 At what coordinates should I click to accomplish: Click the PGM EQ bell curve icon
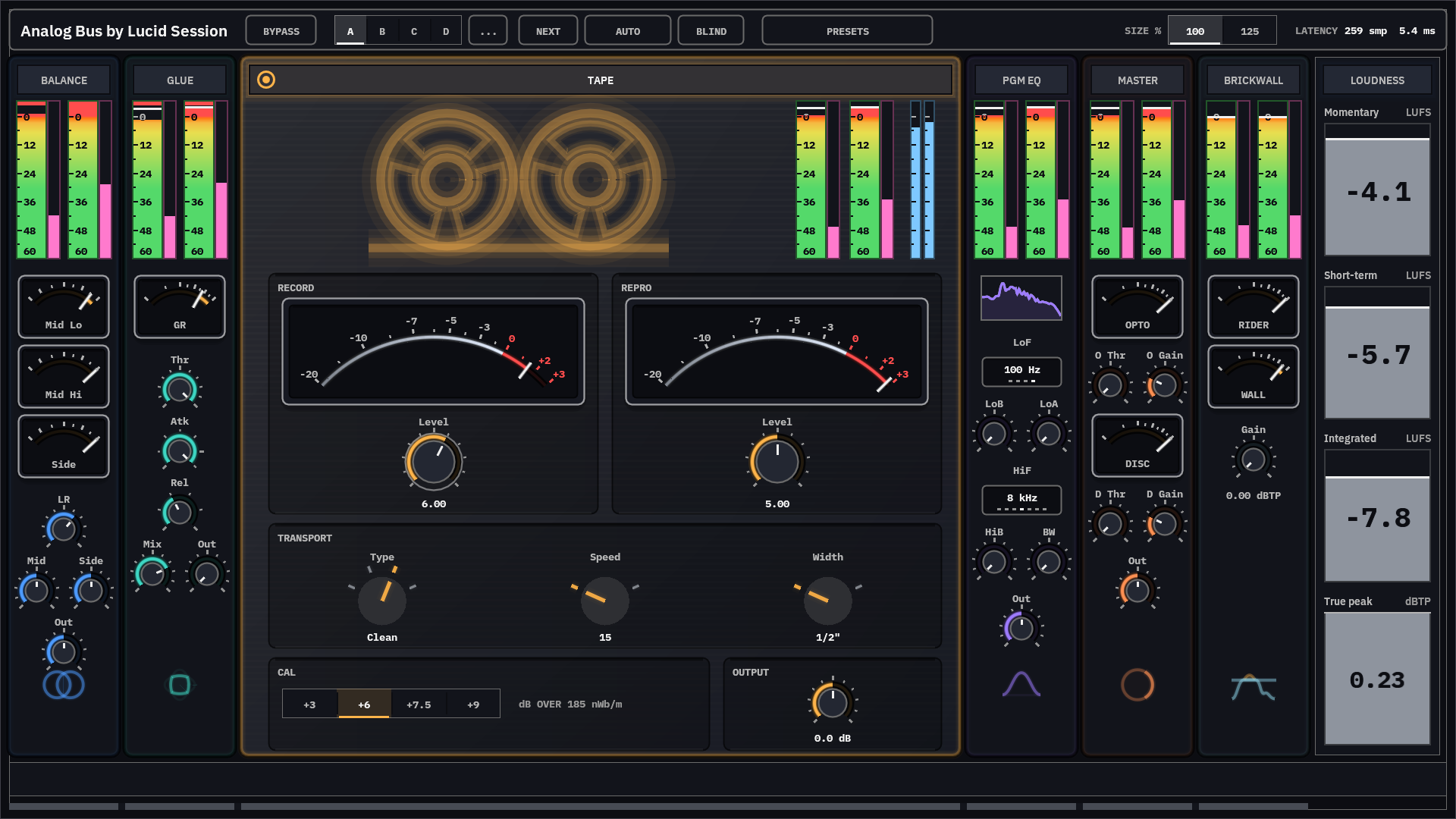pos(1021,684)
